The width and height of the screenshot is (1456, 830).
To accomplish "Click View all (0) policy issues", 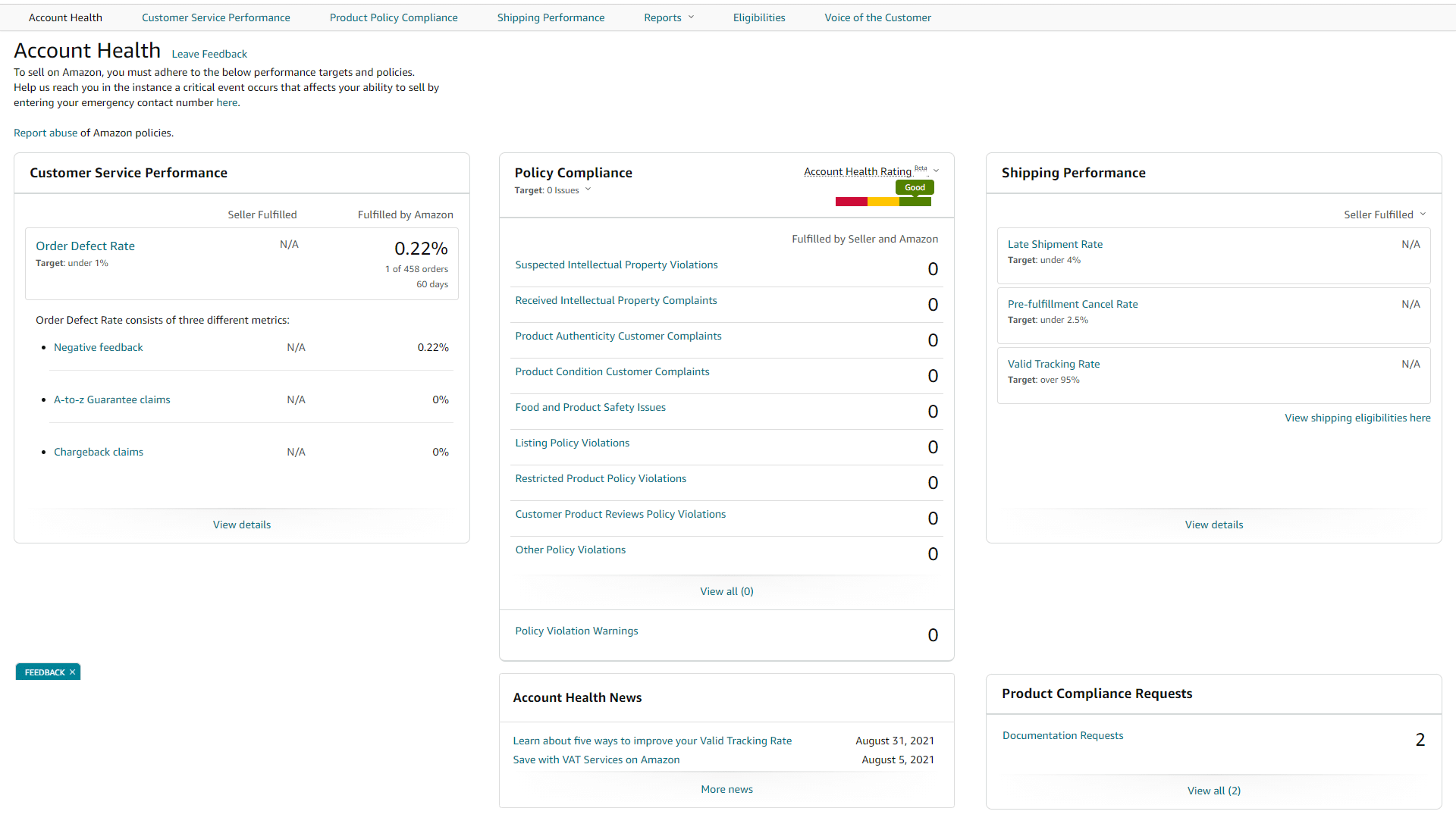I will [726, 591].
